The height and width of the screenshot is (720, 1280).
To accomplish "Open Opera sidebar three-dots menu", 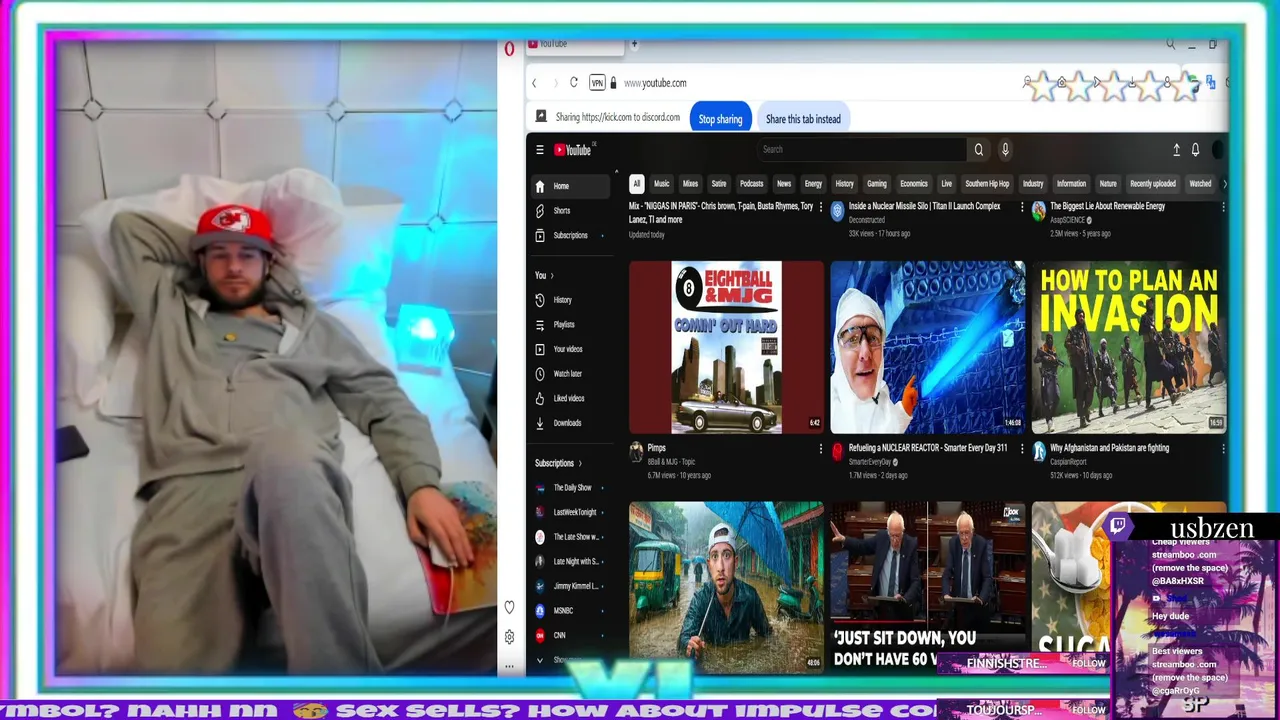I will (x=509, y=666).
